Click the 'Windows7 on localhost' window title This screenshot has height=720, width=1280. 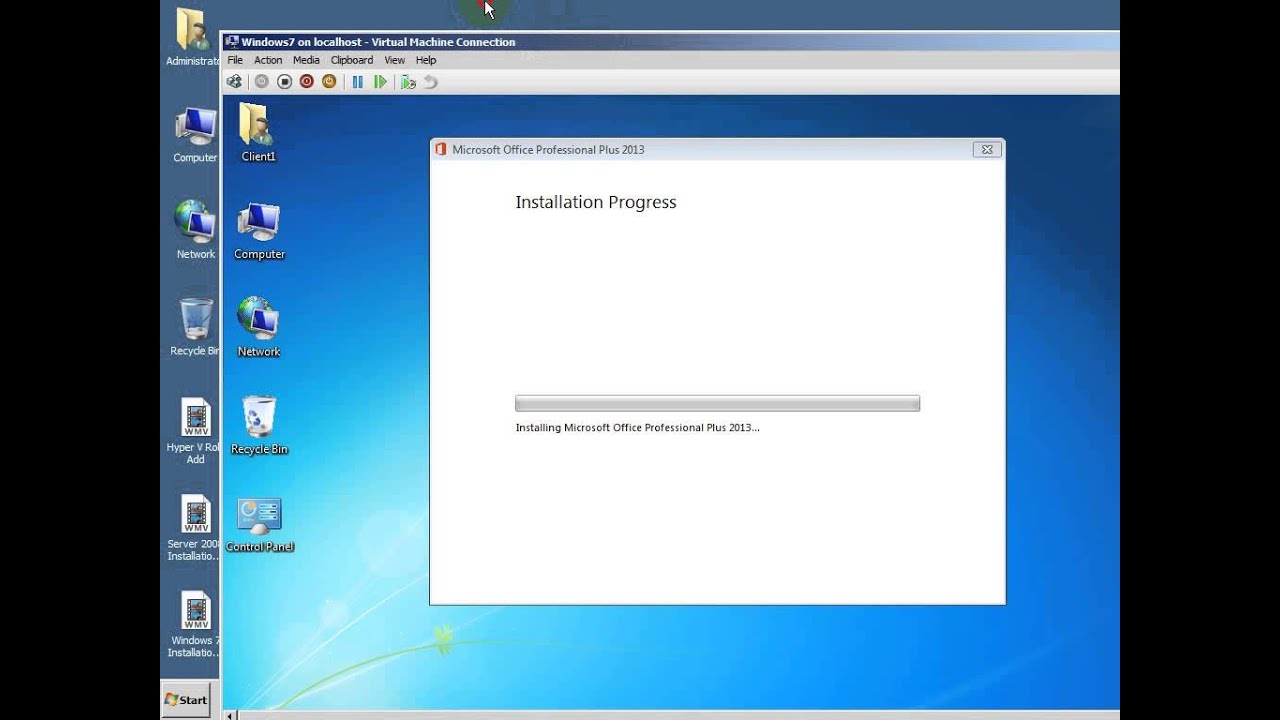[378, 42]
